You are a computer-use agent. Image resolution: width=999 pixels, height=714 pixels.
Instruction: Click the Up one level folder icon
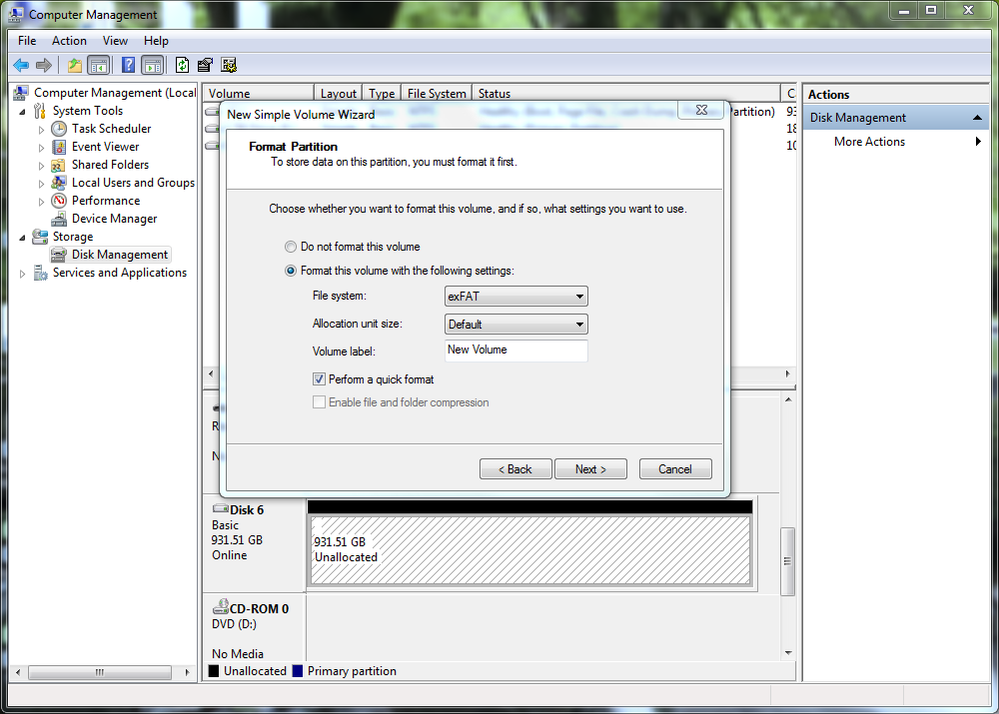point(75,65)
